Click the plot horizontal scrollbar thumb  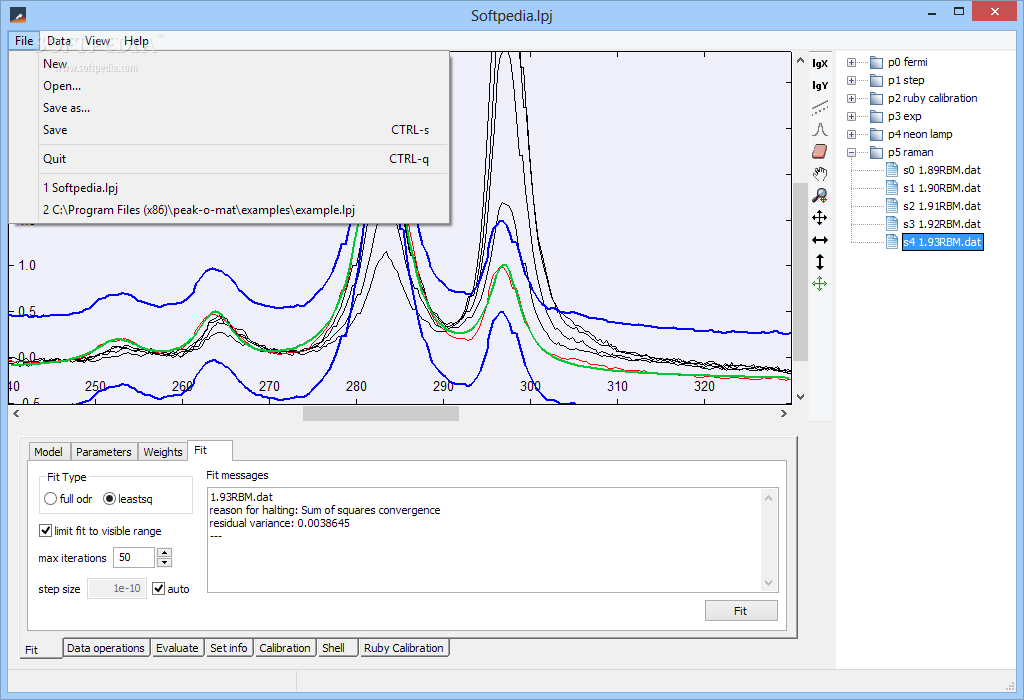click(381, 413)
